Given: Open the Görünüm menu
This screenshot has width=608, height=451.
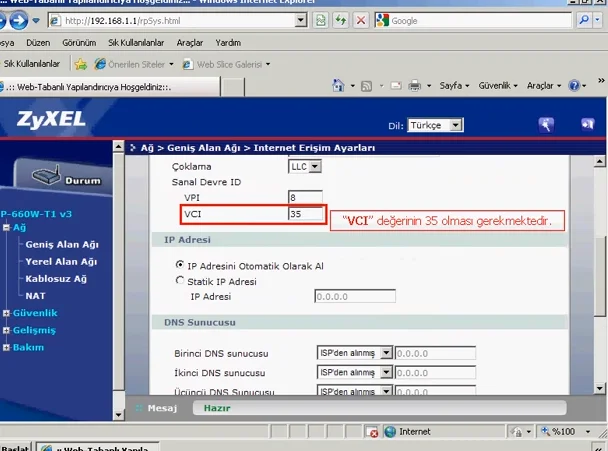Looking at the screenshot, I should (x=79, y=43).
